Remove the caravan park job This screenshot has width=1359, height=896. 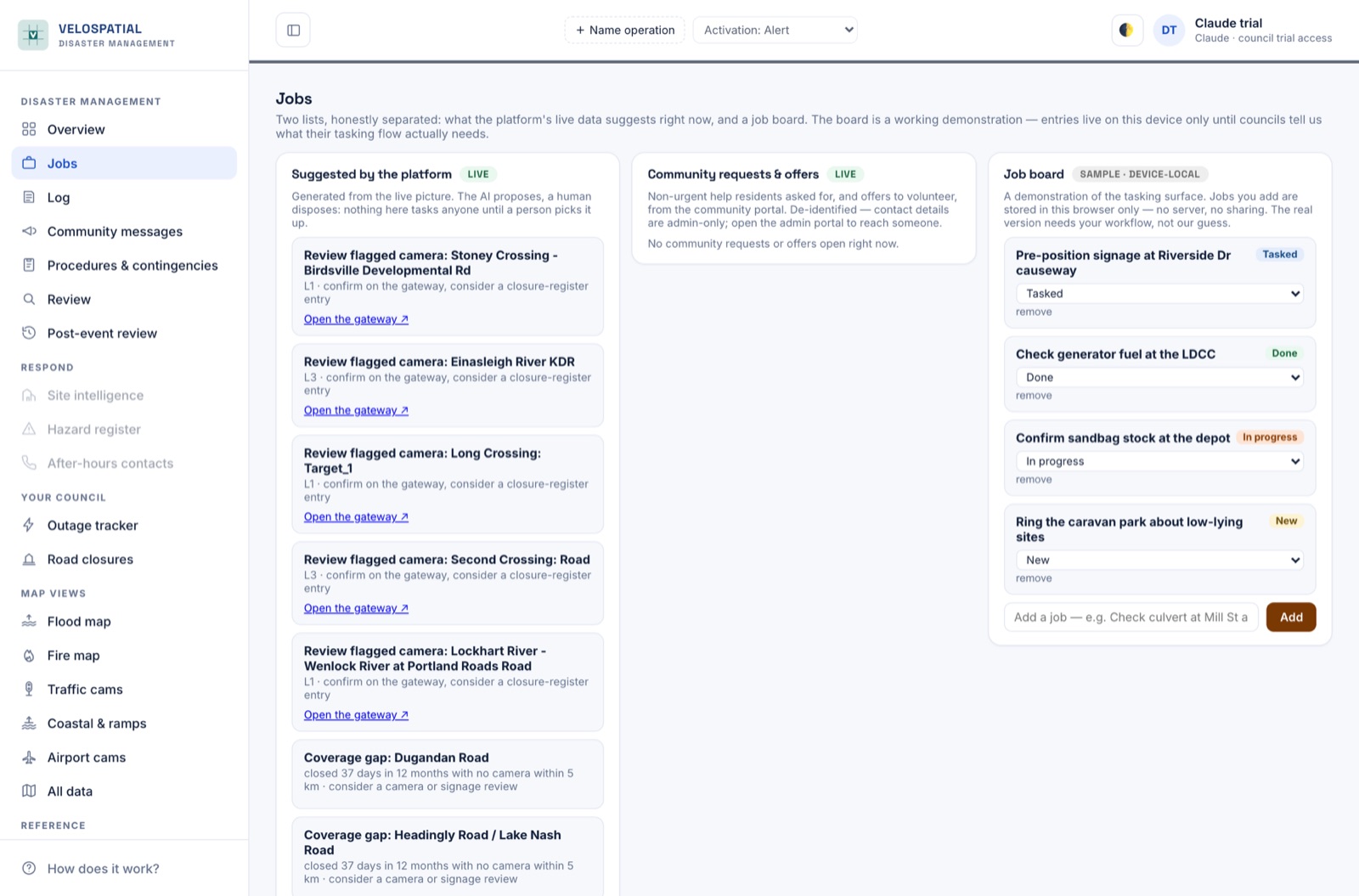click(x=1034, y=578)
